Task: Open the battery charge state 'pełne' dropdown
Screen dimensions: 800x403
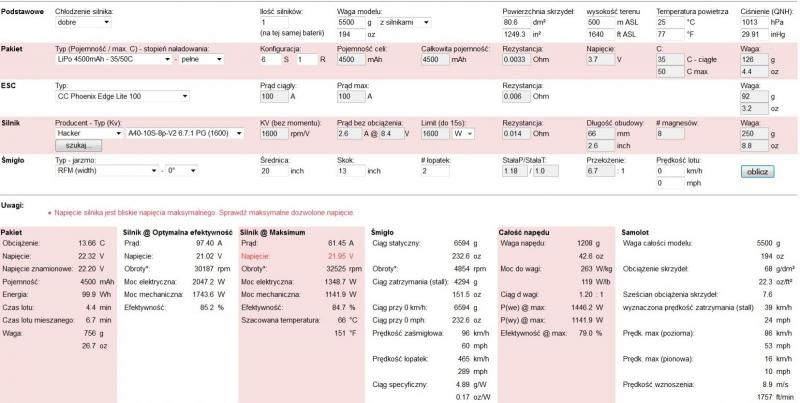Action: 204,60
